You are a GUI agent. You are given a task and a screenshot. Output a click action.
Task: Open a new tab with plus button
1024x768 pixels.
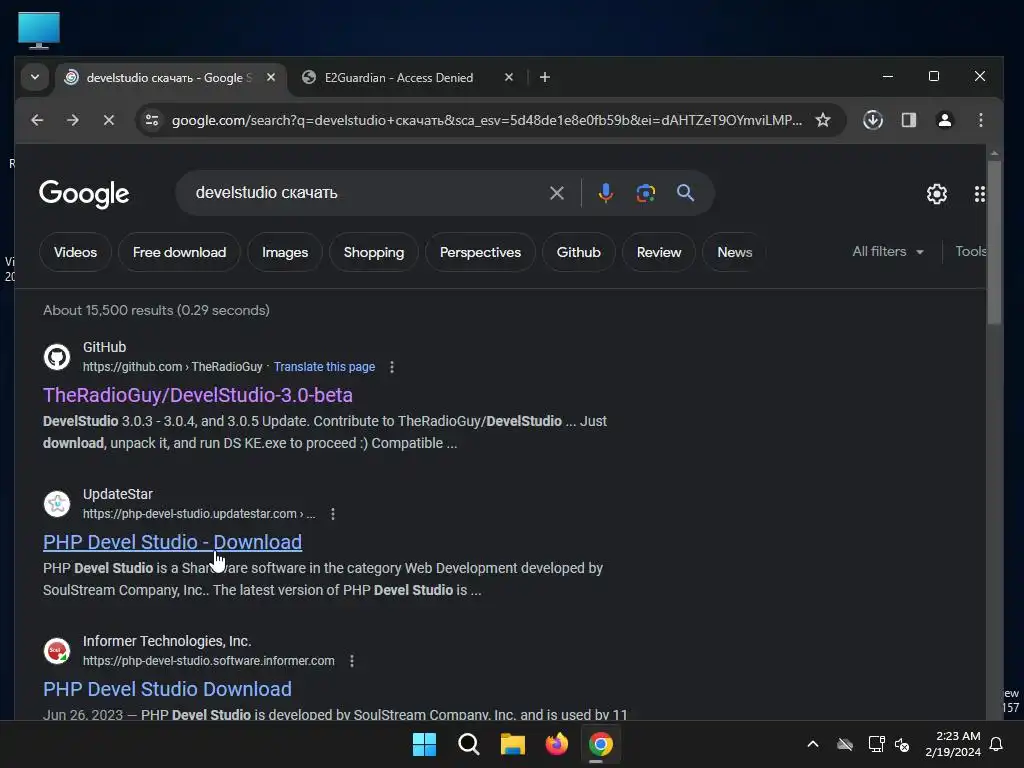[545, 77]
